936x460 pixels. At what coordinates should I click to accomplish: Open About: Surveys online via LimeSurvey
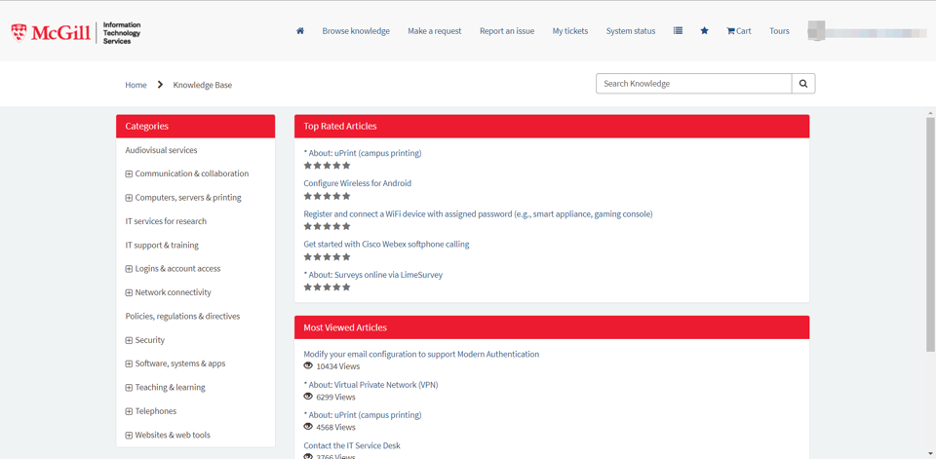click(373, 275)
